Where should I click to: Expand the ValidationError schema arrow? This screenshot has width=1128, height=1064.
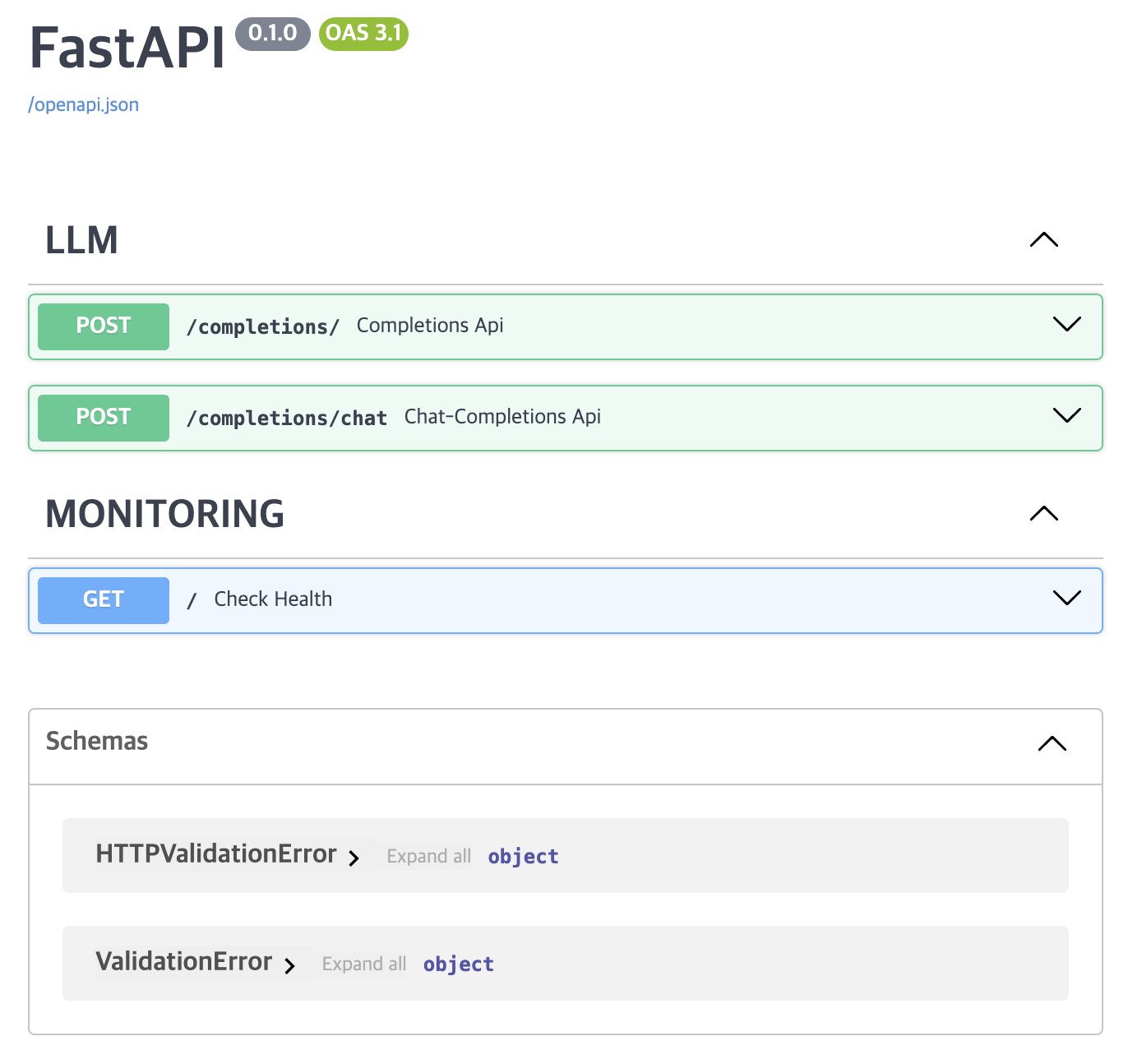[x=289, y=966]
